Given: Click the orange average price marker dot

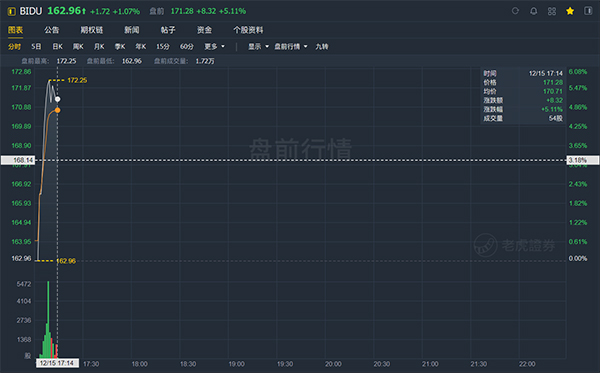Looking at the screenshot, I should tap(57, 110).
